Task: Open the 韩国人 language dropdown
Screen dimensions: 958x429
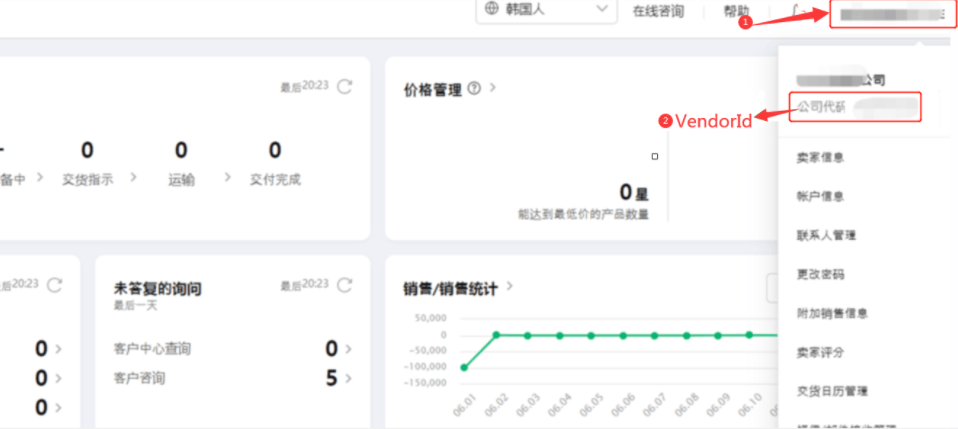Action: pyautogui.click(x=546, y=10)
